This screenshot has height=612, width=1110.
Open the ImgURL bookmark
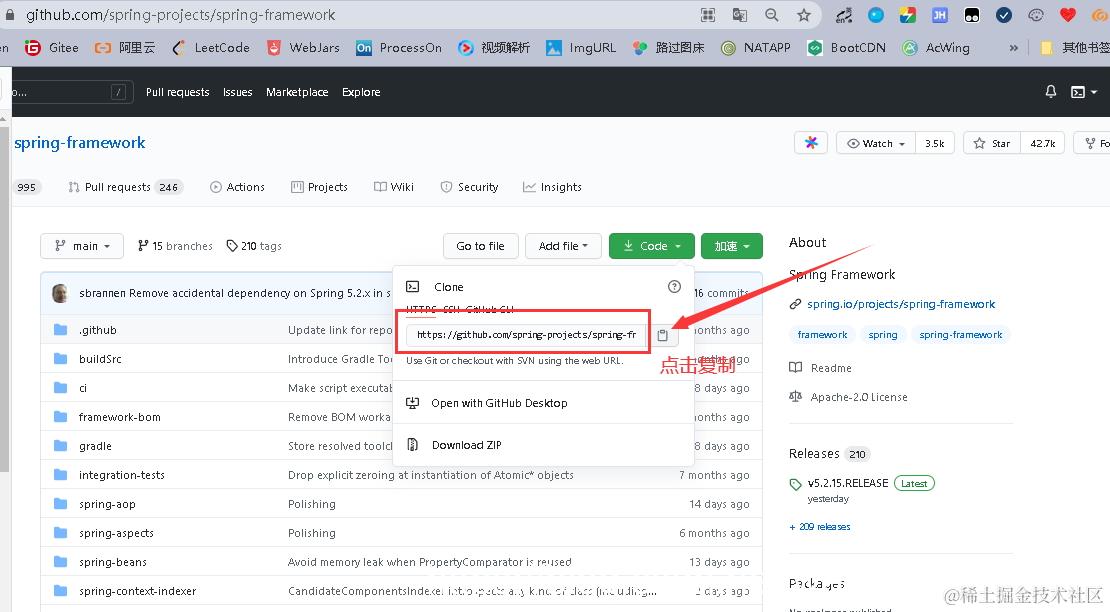tap(581, 47)
